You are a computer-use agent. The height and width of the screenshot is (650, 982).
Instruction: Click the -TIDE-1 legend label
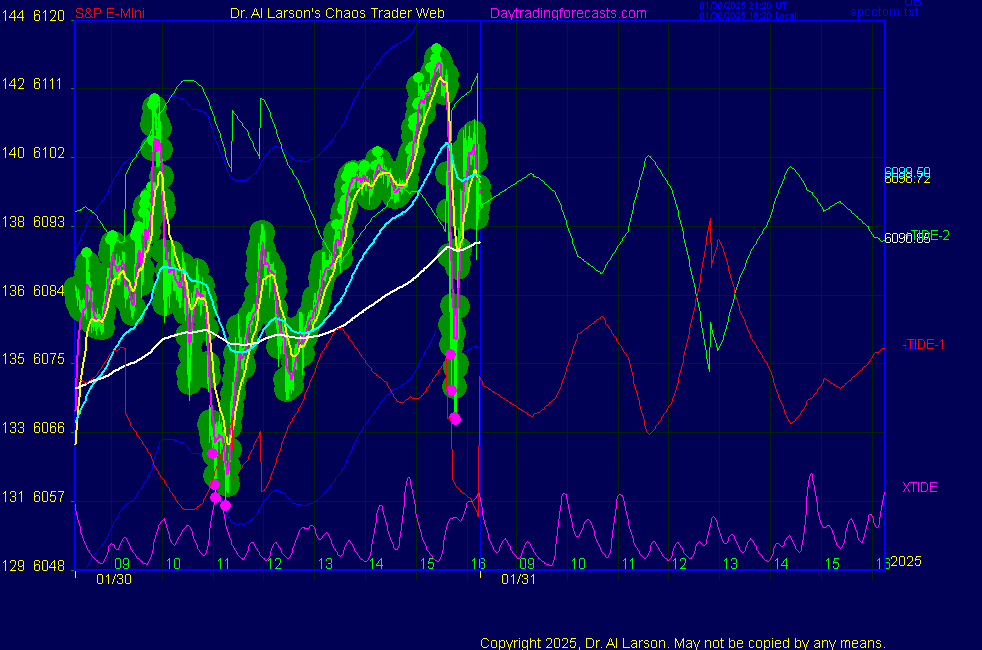924,344
